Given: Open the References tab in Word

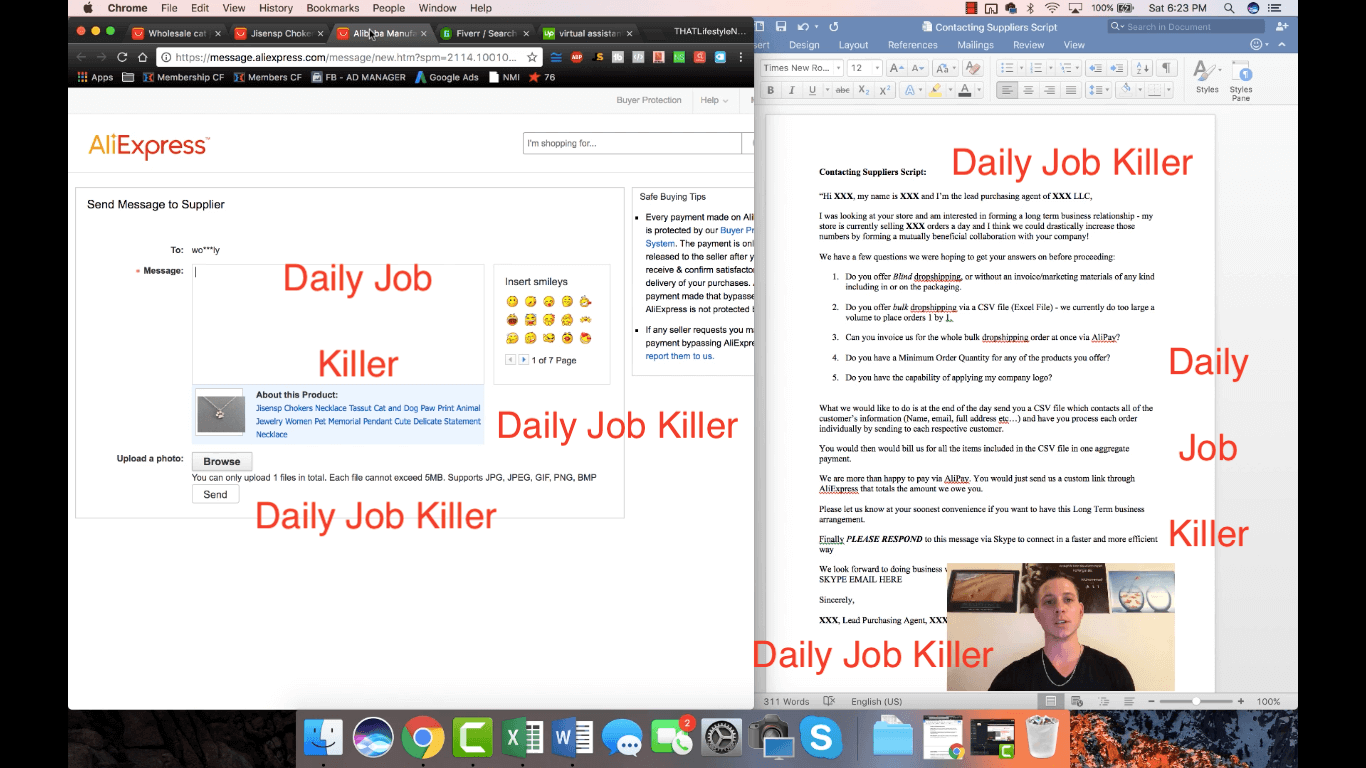Looking at the screenshot, I should point(913,45).
